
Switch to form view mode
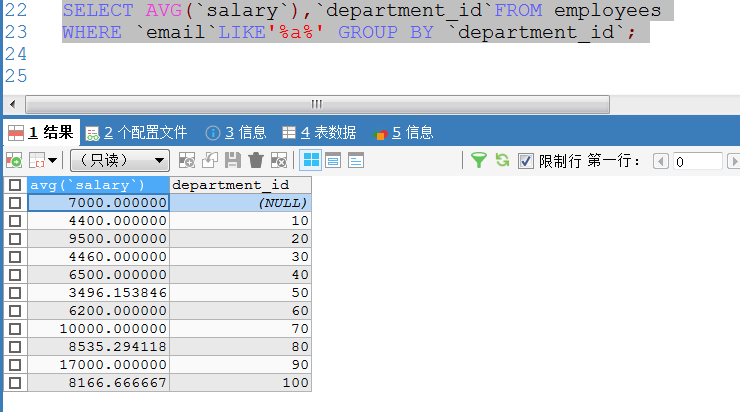pos(333,161)
